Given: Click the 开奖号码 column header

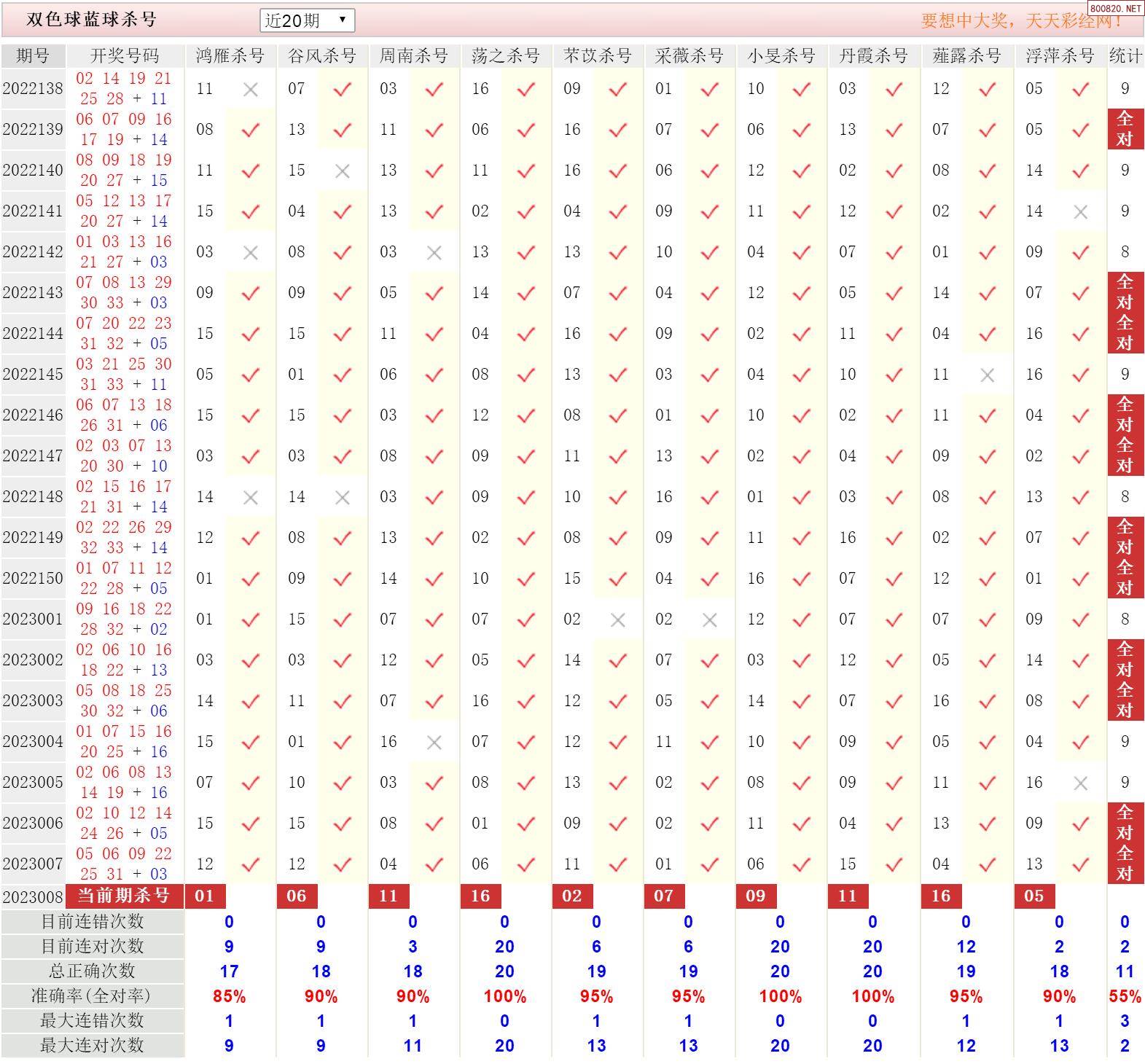Looking at the screenshot, I should click(x=125, y=56).
